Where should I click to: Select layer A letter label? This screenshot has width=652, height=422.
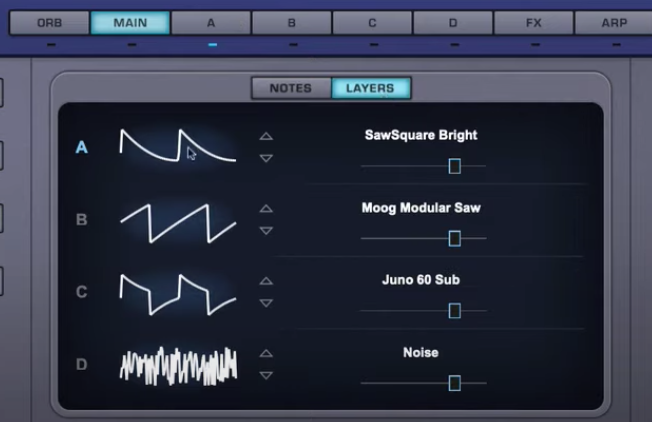pyautogui.click(x=82, y=147)
